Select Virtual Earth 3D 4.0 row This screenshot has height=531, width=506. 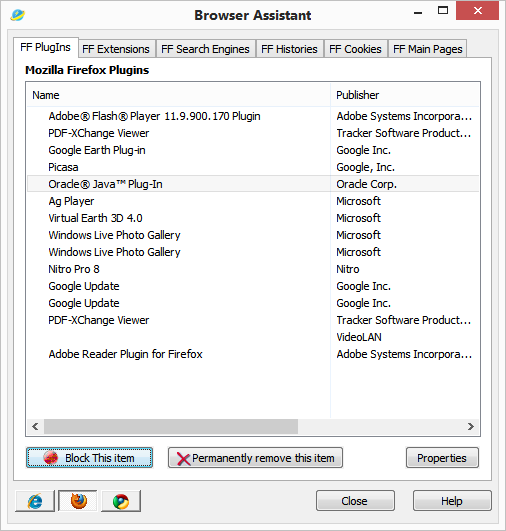click(253, 218)
